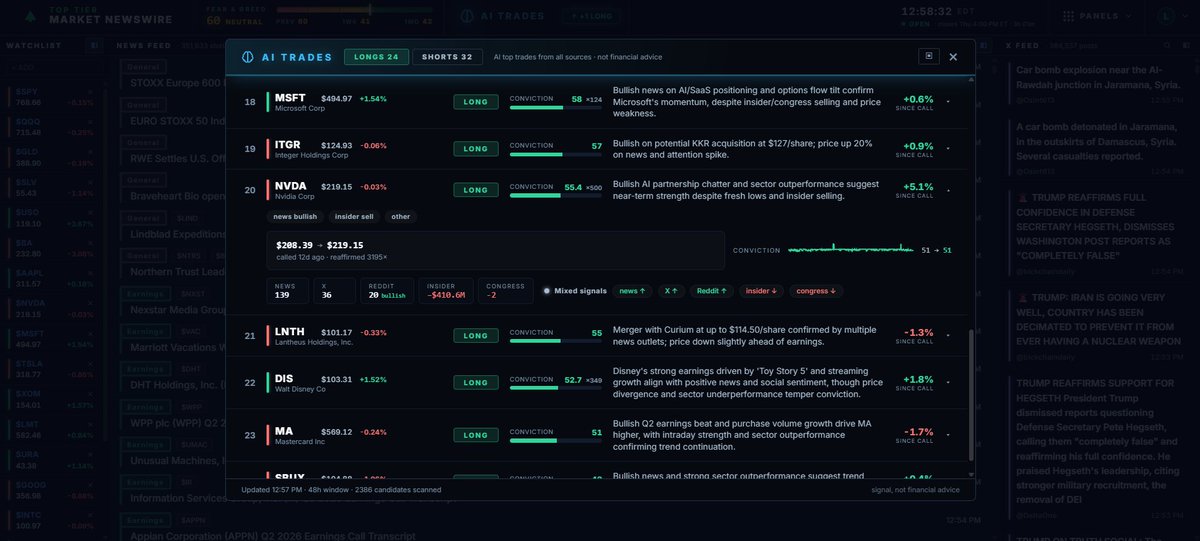Click the LONG badge on MA row
Screen dimensions: 1200x541
coord(476,435)
